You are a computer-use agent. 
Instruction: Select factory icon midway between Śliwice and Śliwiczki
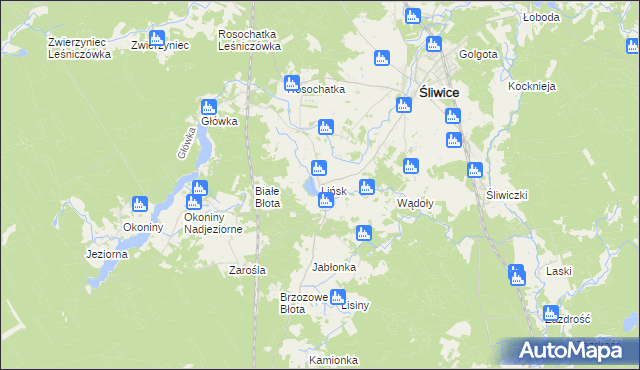coord(453,140)
